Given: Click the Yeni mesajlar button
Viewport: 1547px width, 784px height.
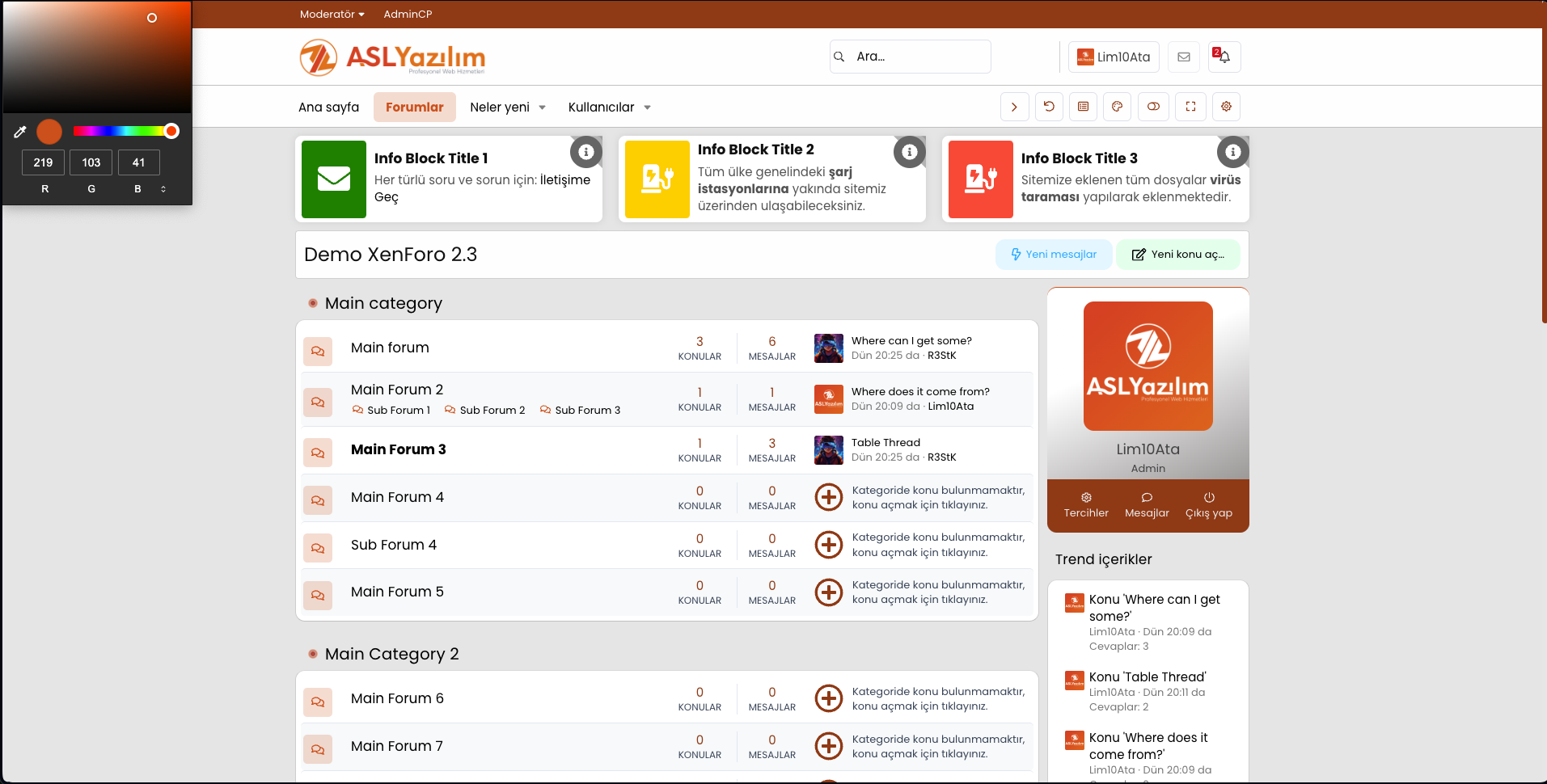Looking at the screenshot, I should click(1053, 255).
